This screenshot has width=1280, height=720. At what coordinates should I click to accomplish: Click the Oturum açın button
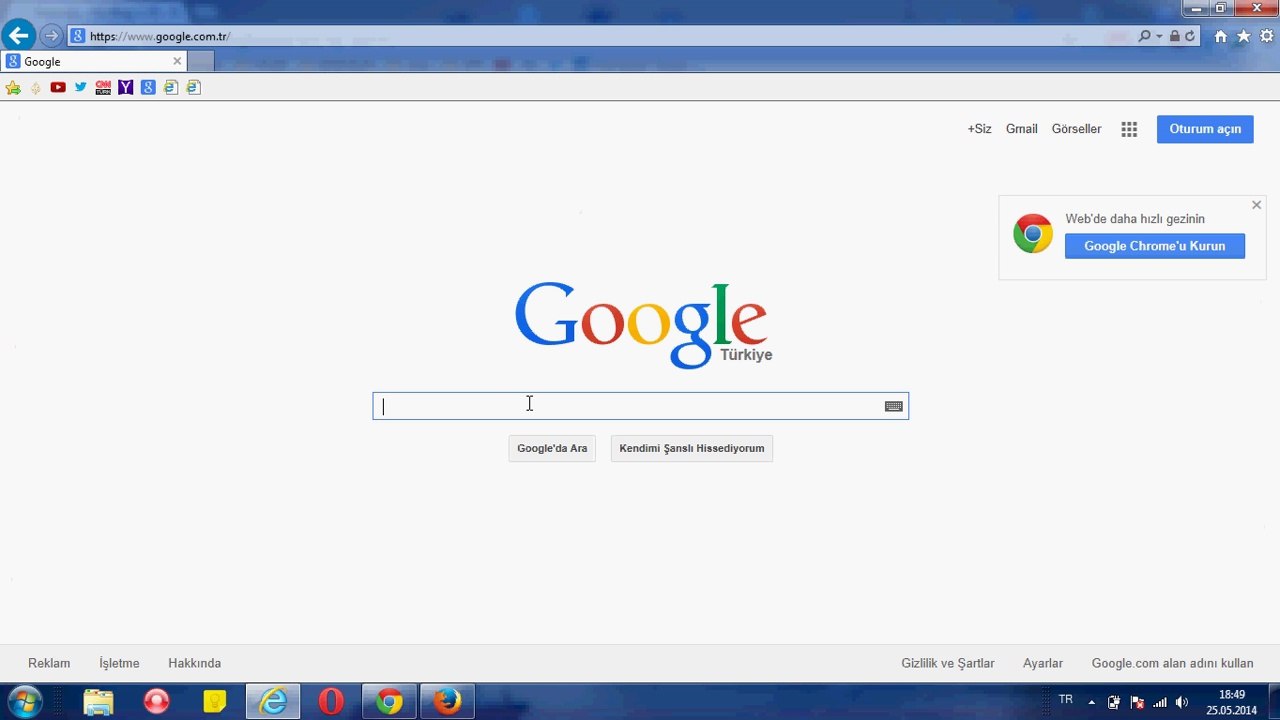click(1205, 129)
